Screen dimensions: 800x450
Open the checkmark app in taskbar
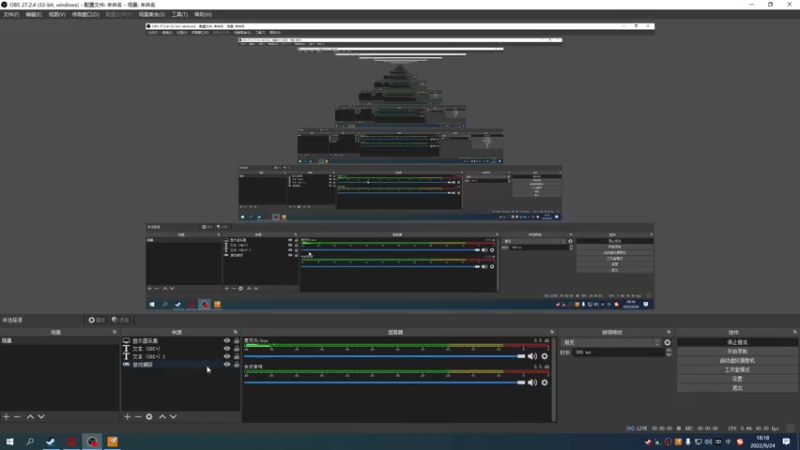(x=51, y=441)
